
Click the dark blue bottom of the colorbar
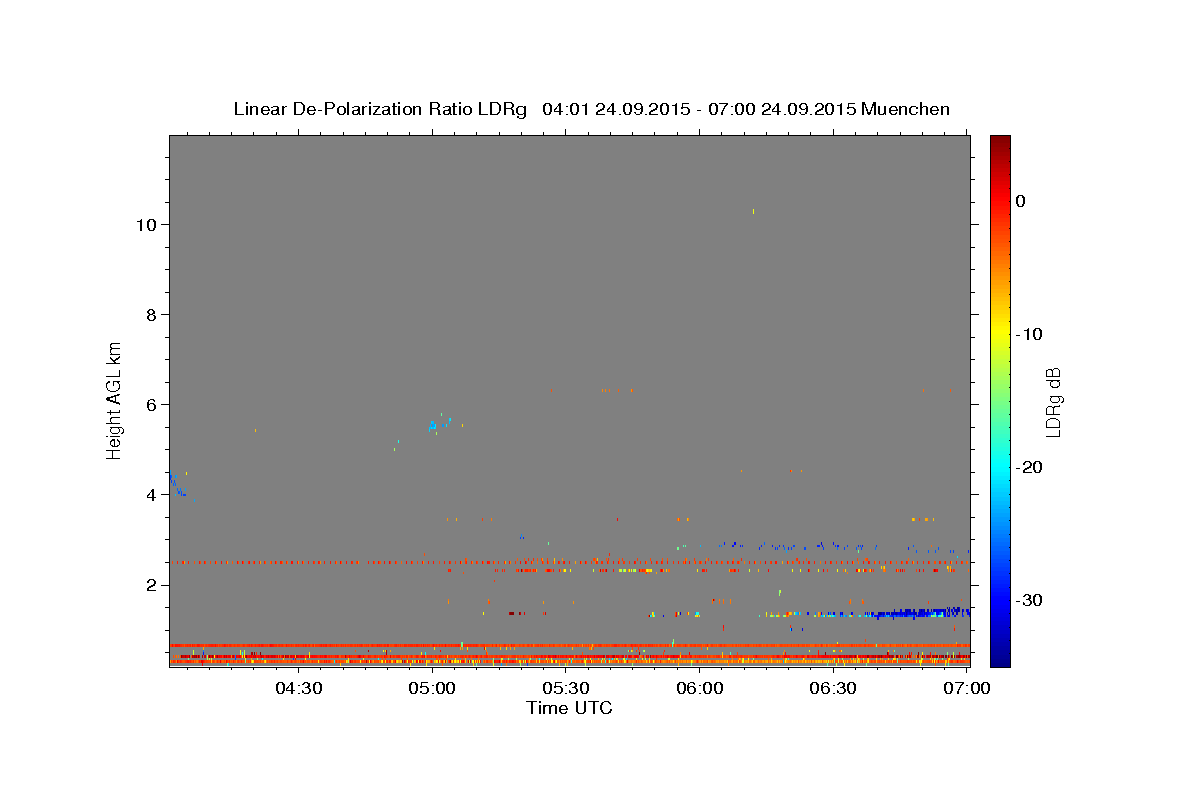click(x=1000, y=655)
